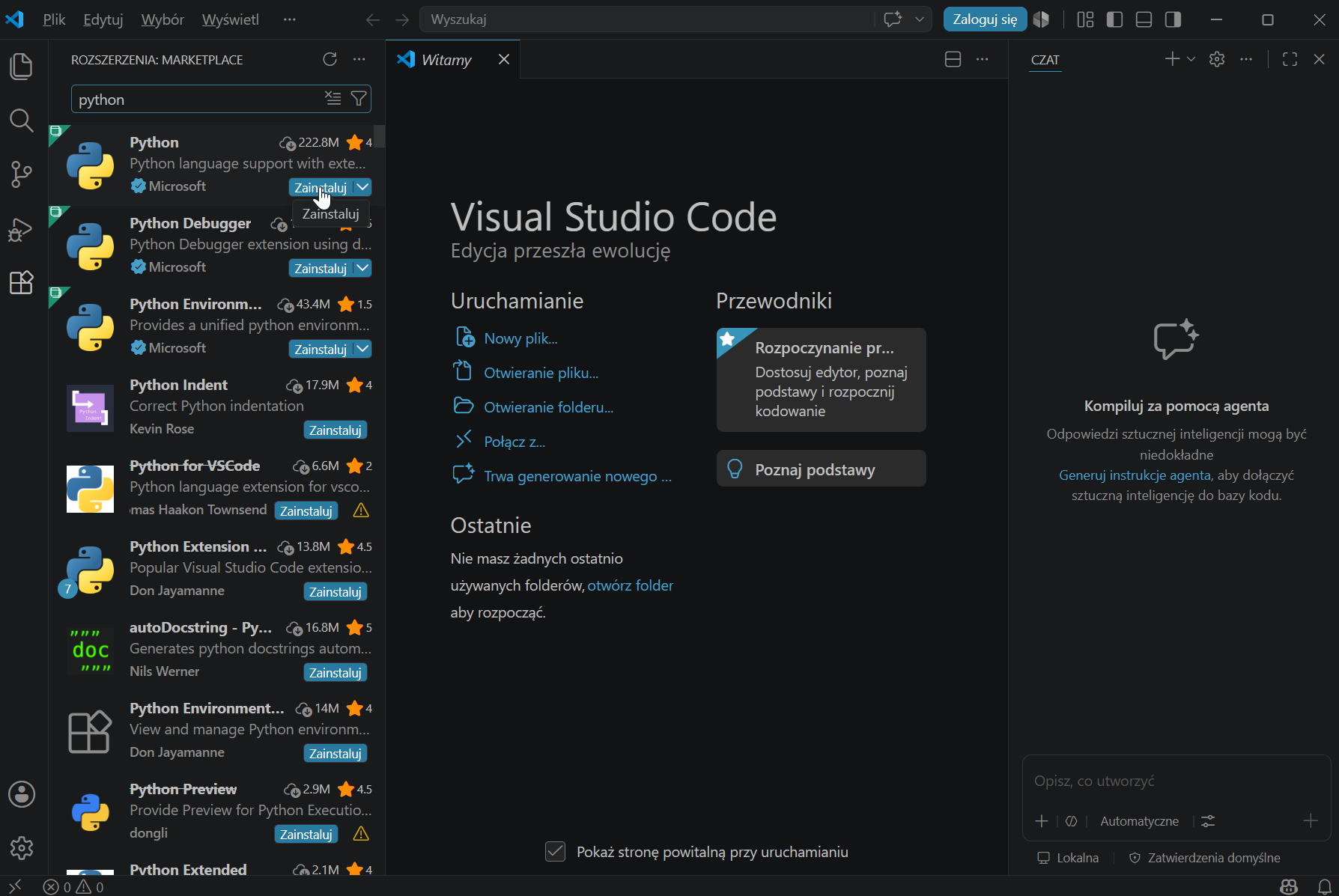Open the Manage gear in activity bar
Viewport: 1339px width, 896px height.
(x=21, y=848)
